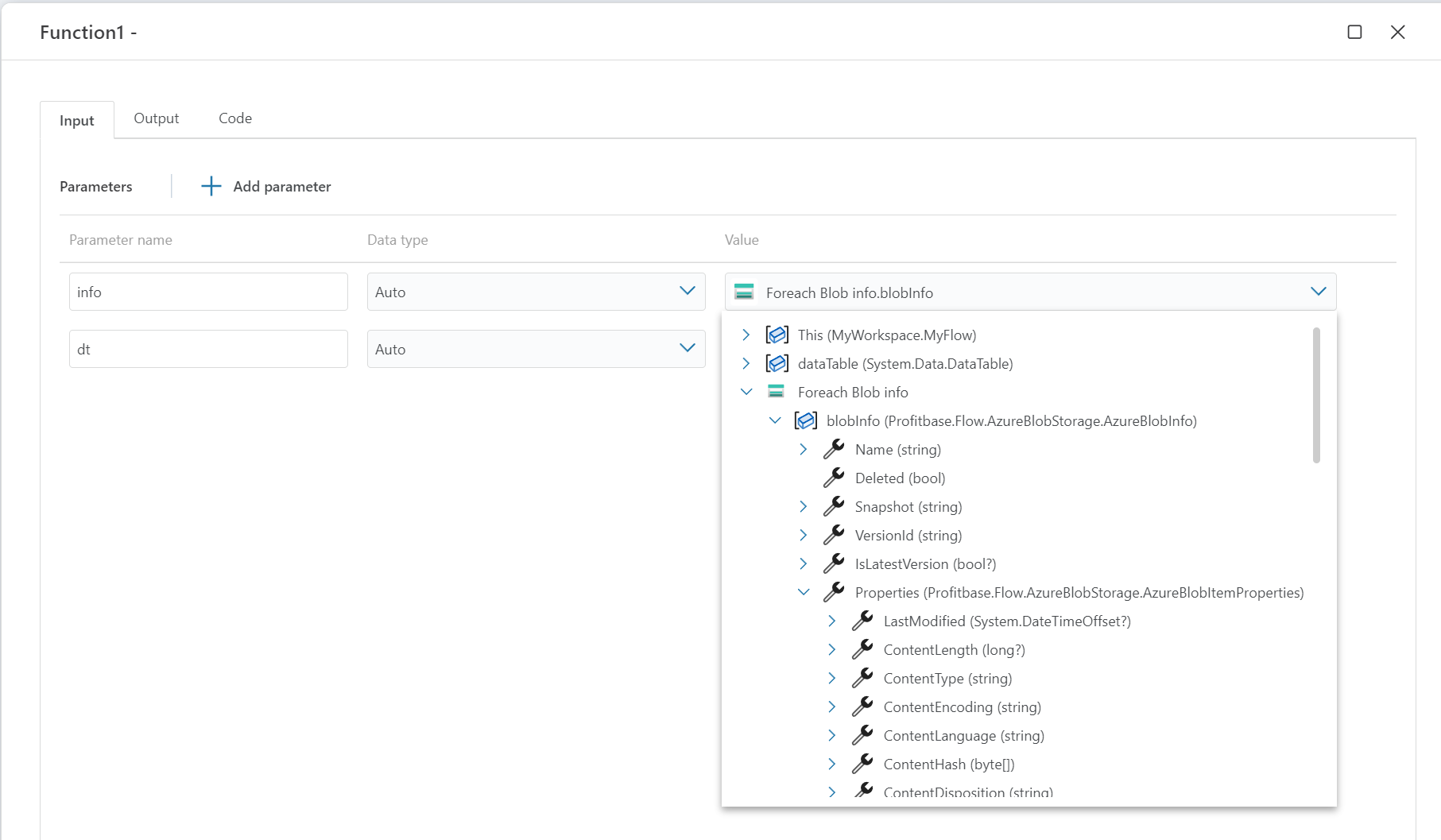This screenshot has height=840, width=1441.
Task: Collapse the Properties node
Action: [804, 592]
